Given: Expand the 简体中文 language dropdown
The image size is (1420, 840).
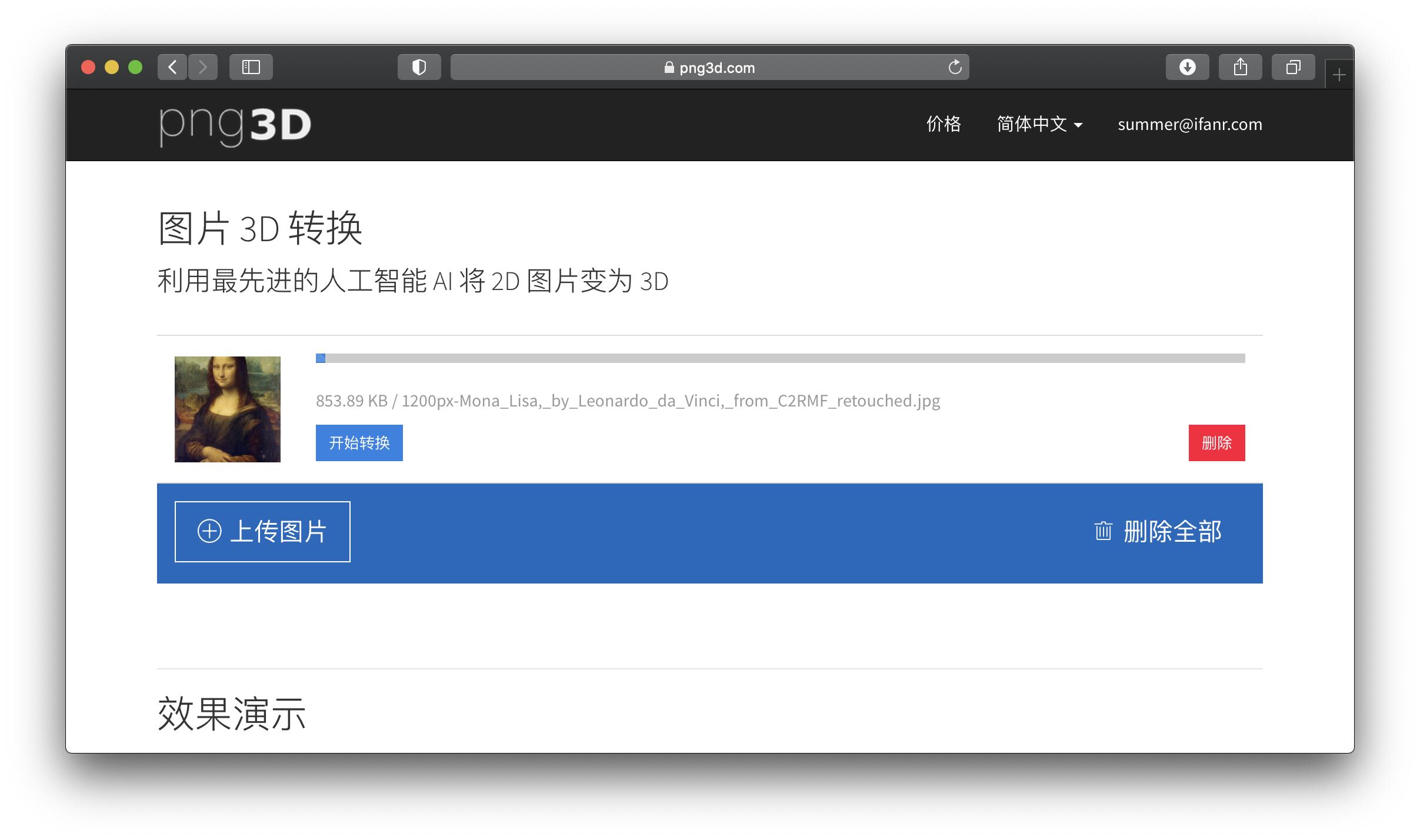Looking at the screenshot, I should coord(1039,124).
